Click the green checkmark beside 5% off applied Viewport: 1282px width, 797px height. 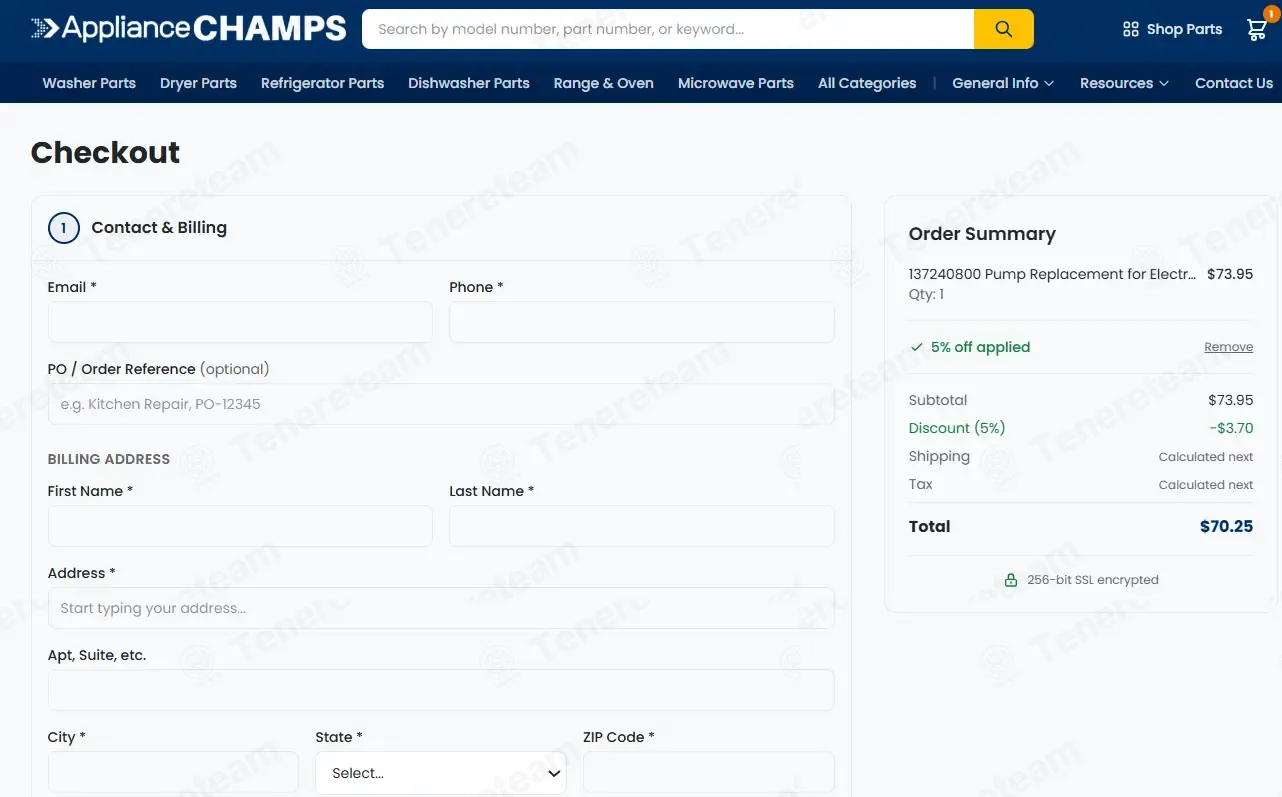point(917,347)
